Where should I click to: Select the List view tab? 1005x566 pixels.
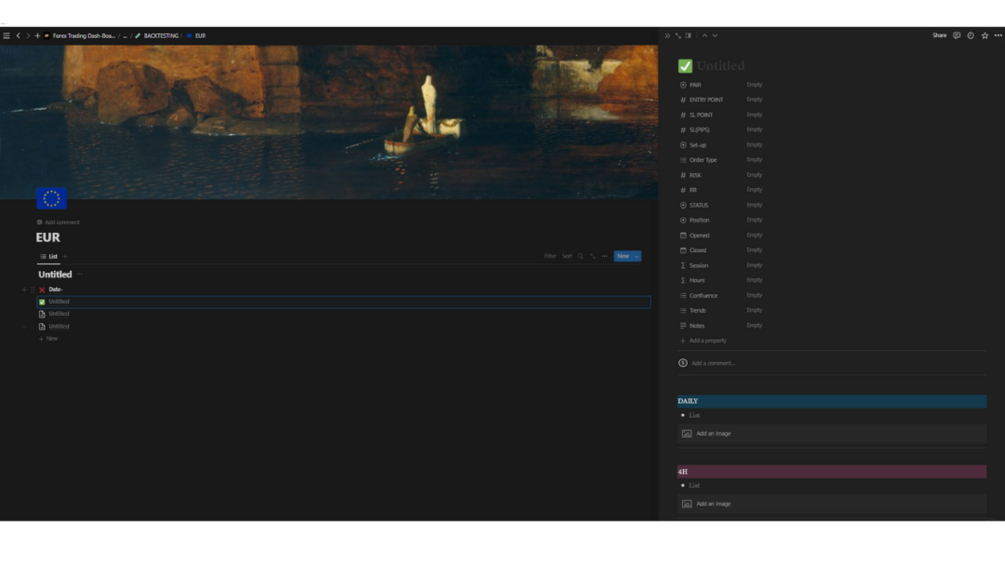pyautogui.click(x=49, y=256)
